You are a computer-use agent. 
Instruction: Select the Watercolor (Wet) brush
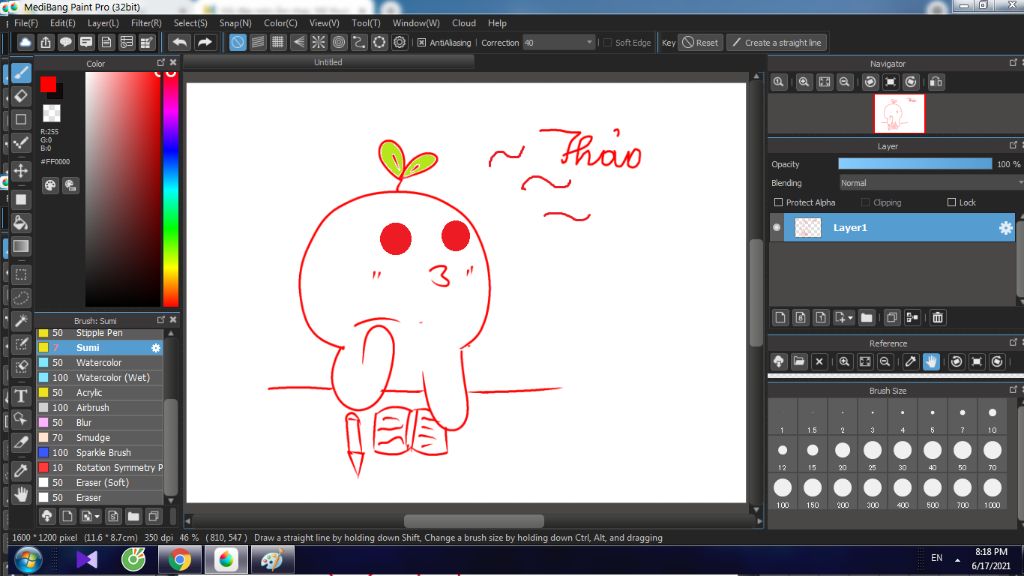click(99, 377)
